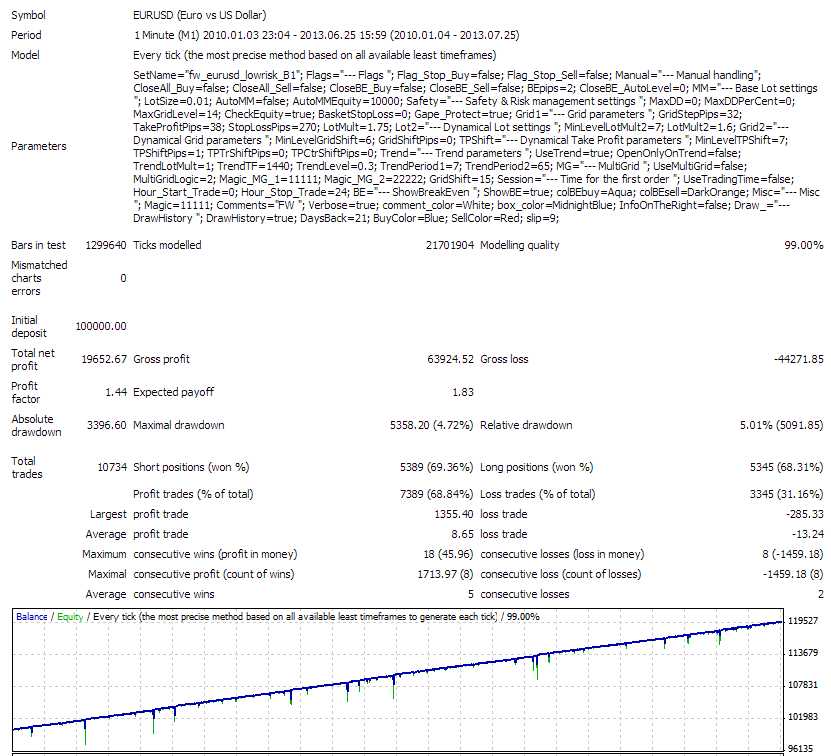Viewport: 831px width, 756px height.
Task: Click the Initial deposit value 100000.00
Action: coord(101,327)
